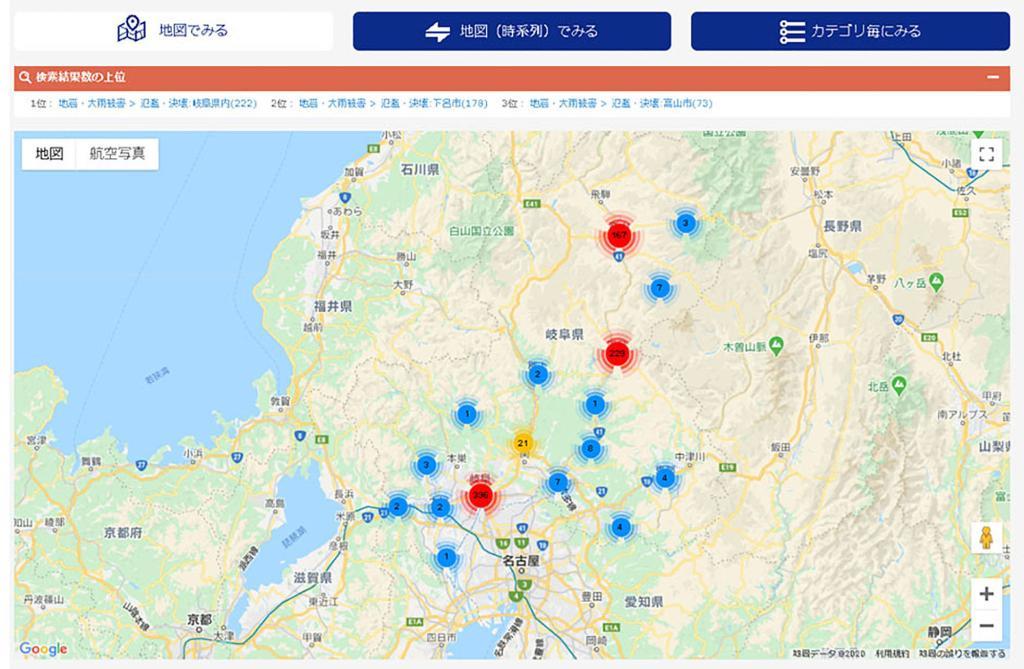Screen dimensions: 1024x669
Task: Open the 地図（時系列）でみる tab
Action: pyautogui.click(x=511, y=31)
